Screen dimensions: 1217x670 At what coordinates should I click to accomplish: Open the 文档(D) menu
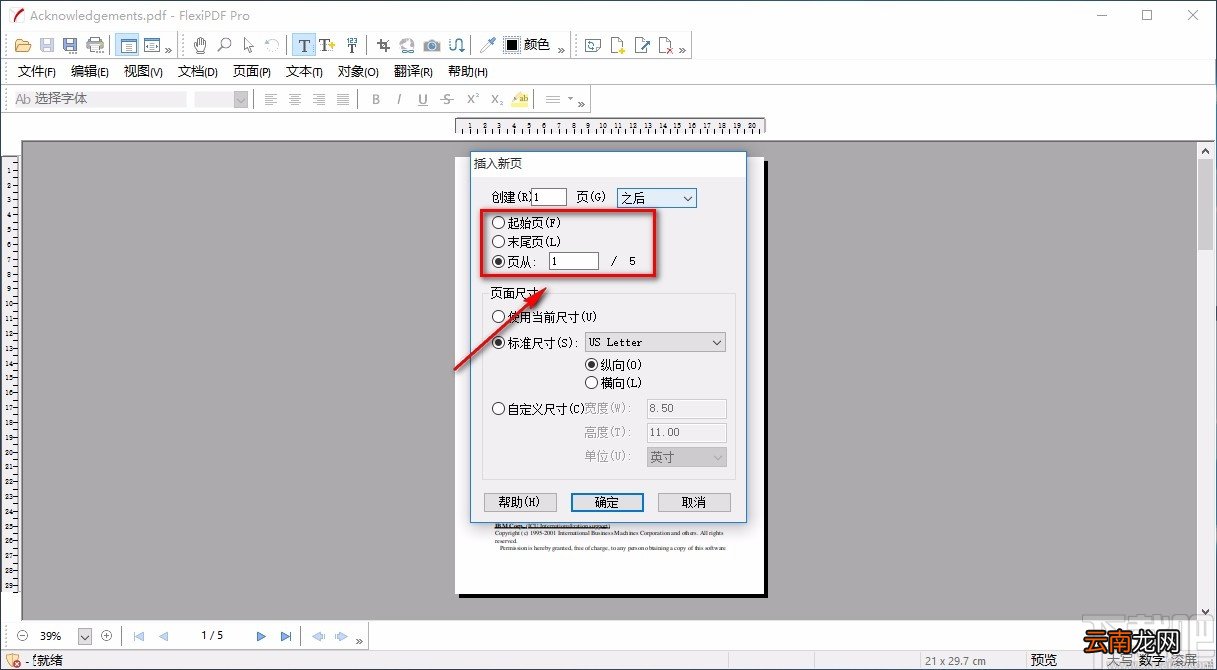(198, 72)
